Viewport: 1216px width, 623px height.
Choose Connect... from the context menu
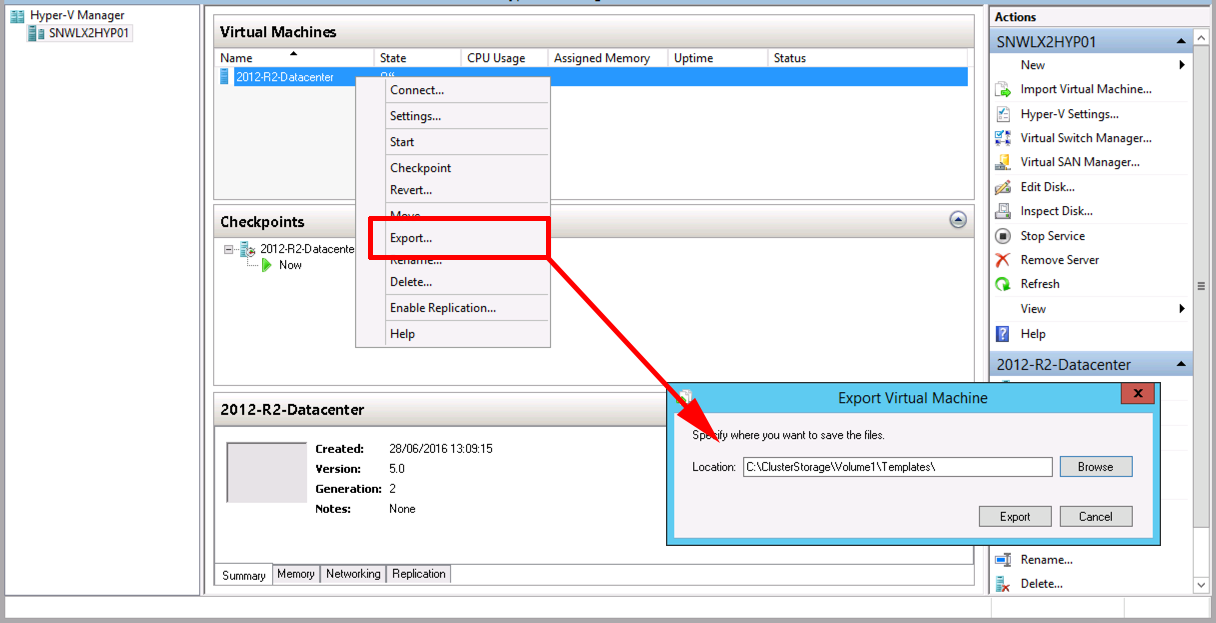[417, 90]
